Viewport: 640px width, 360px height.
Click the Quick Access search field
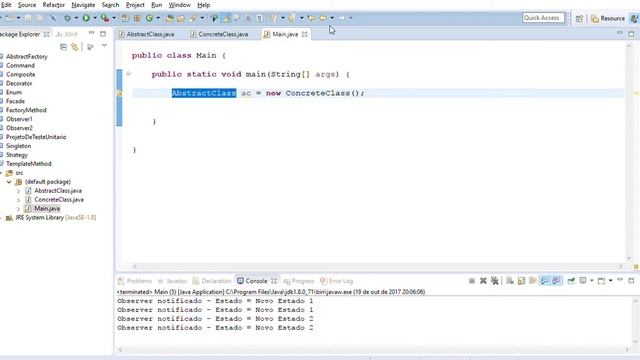(543, 18)
